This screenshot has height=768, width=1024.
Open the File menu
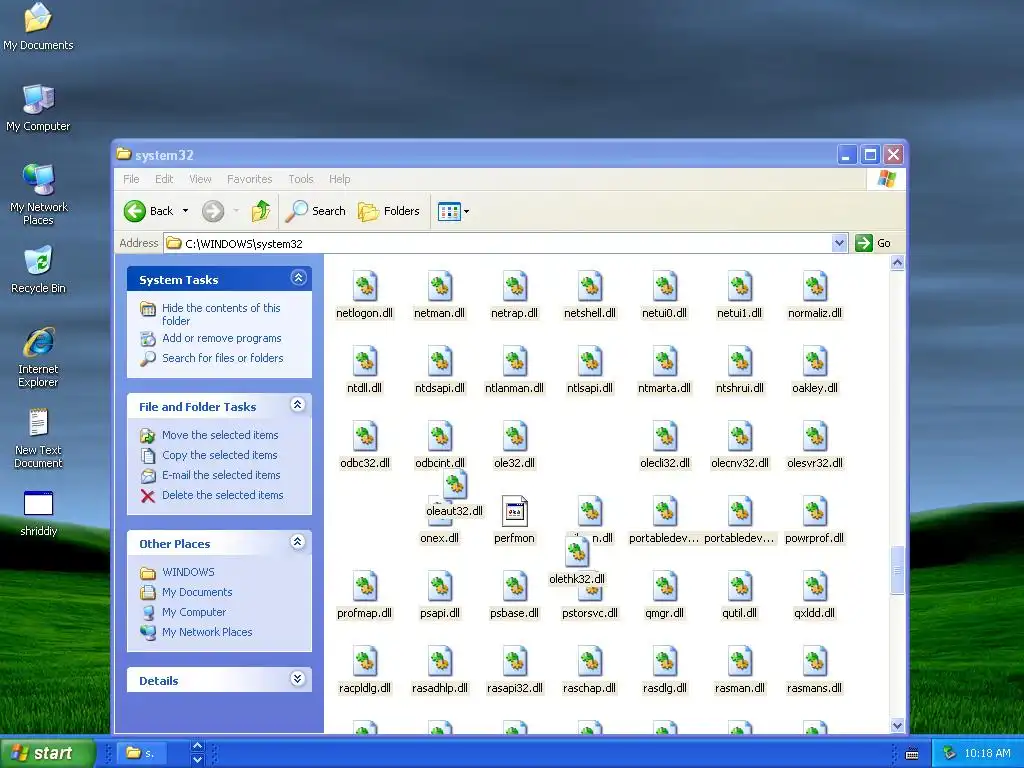point(131,179)
